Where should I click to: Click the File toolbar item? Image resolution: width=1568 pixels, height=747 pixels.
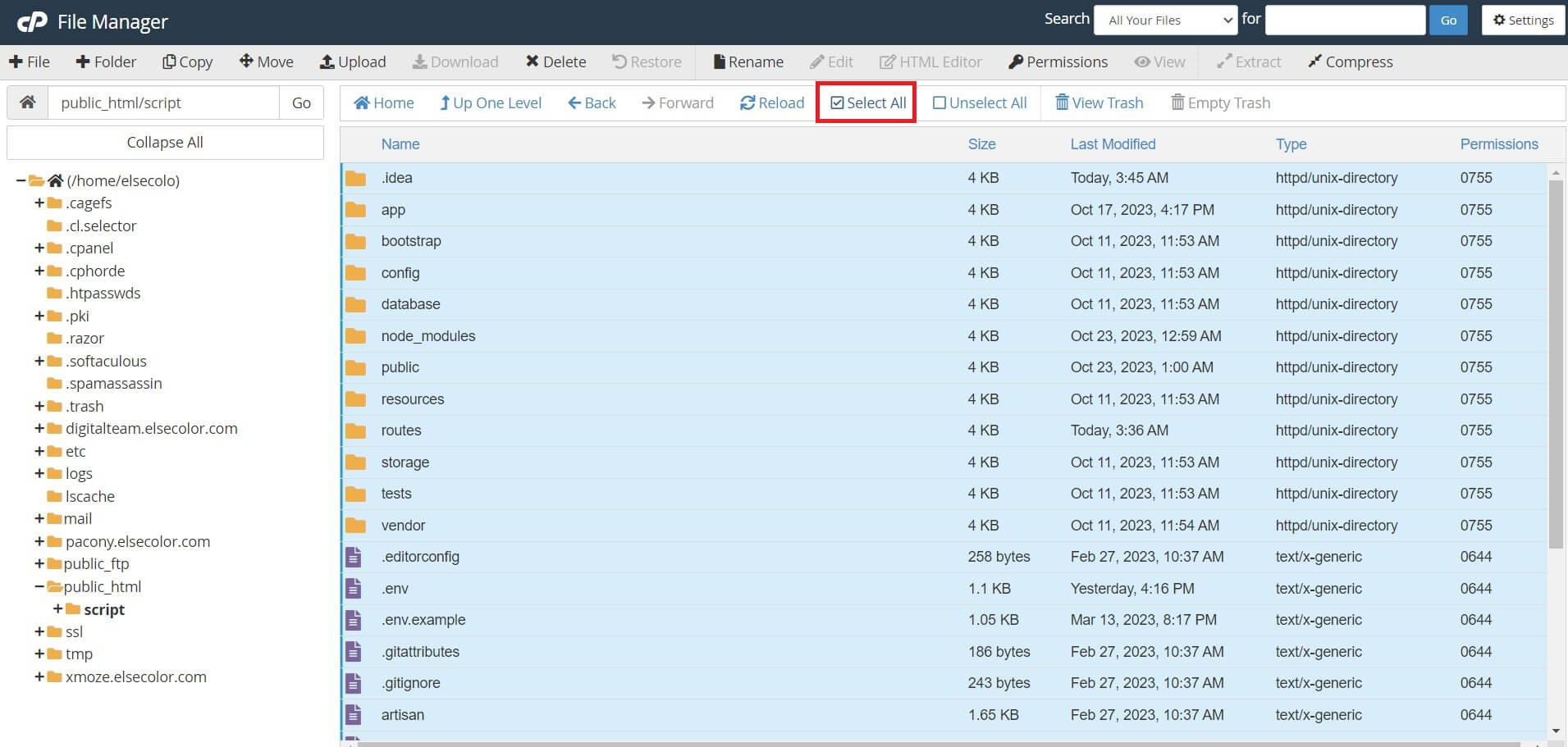[x=29, y=61]
